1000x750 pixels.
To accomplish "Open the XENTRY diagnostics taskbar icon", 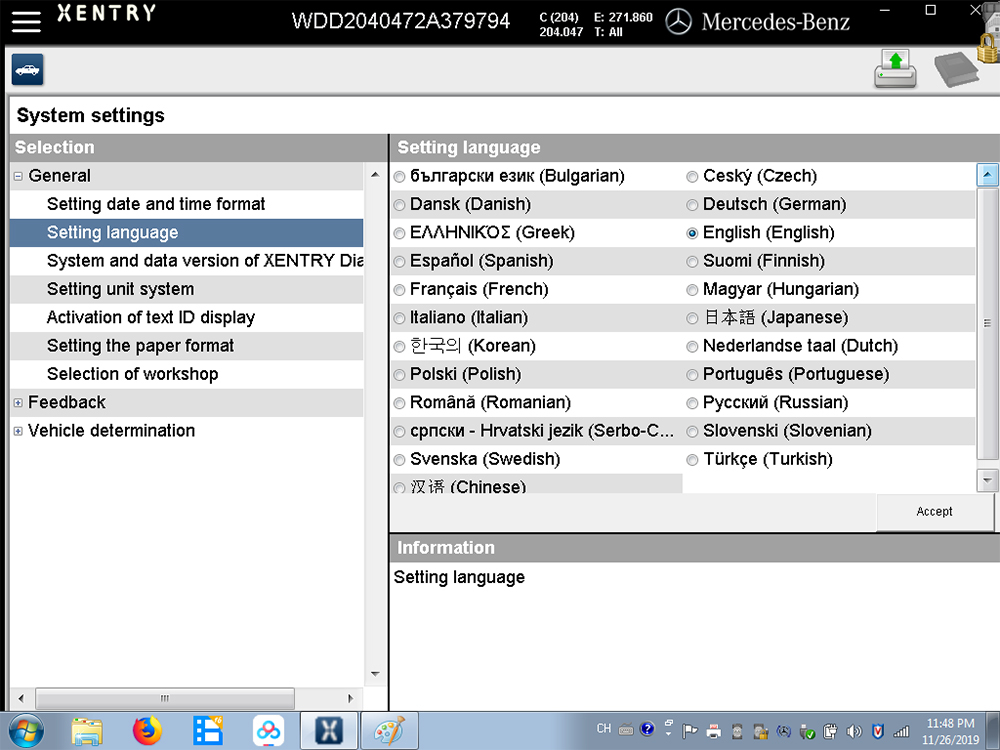I will [329, 730].
